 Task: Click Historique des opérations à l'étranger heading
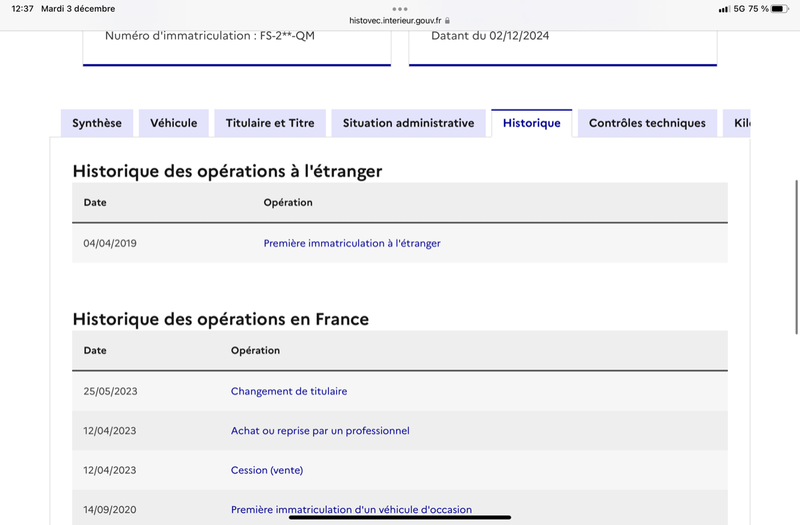tap(227, 171)
